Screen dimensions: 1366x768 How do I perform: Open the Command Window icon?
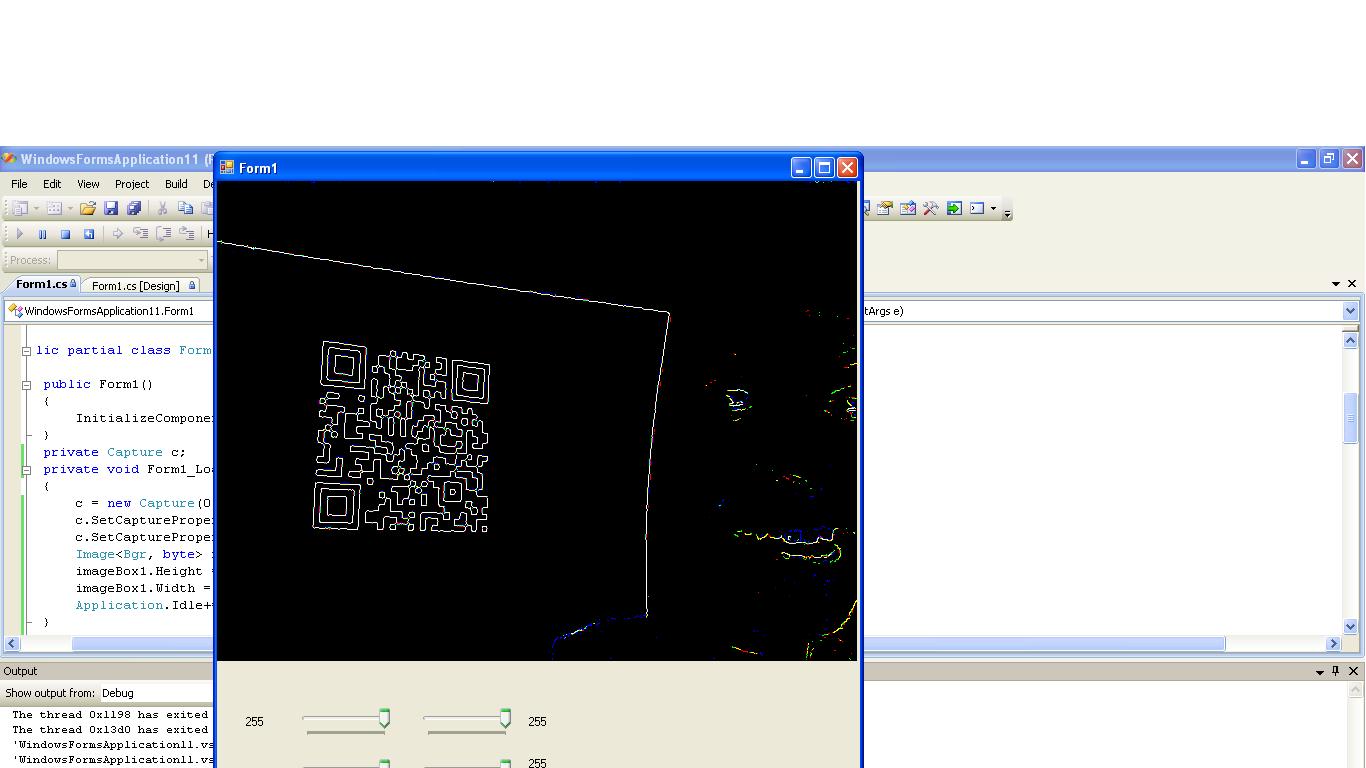click(977, 208)
